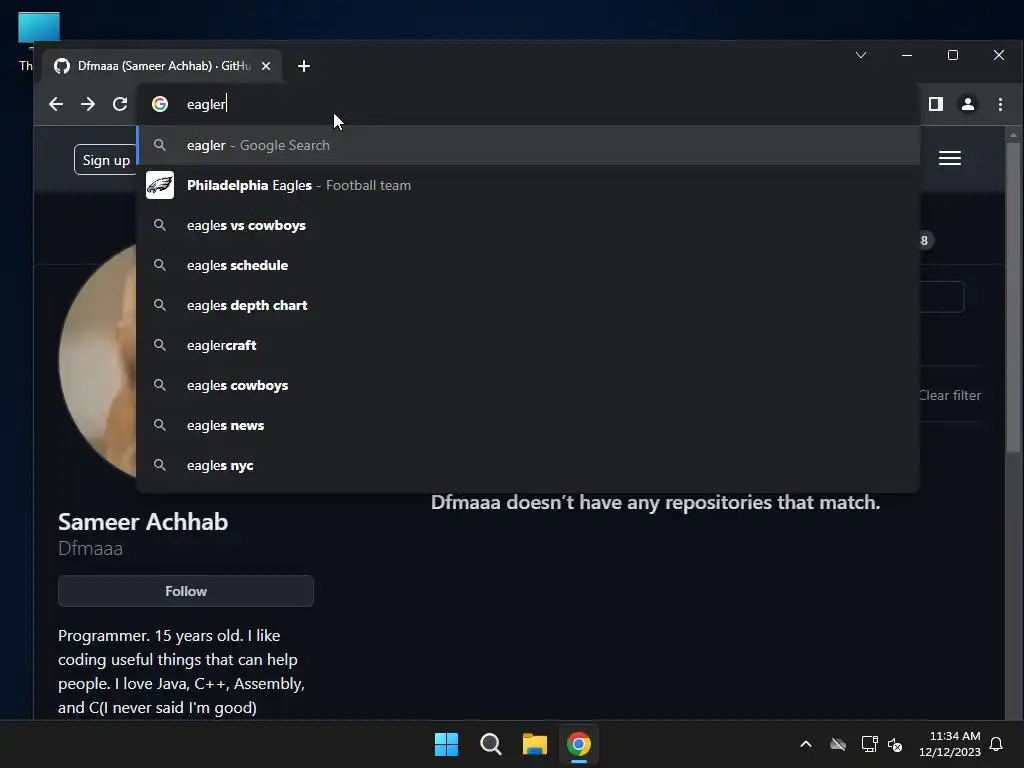1024x768 pixels.
Task: Click the Clear filter link
Action: (950, 395)
